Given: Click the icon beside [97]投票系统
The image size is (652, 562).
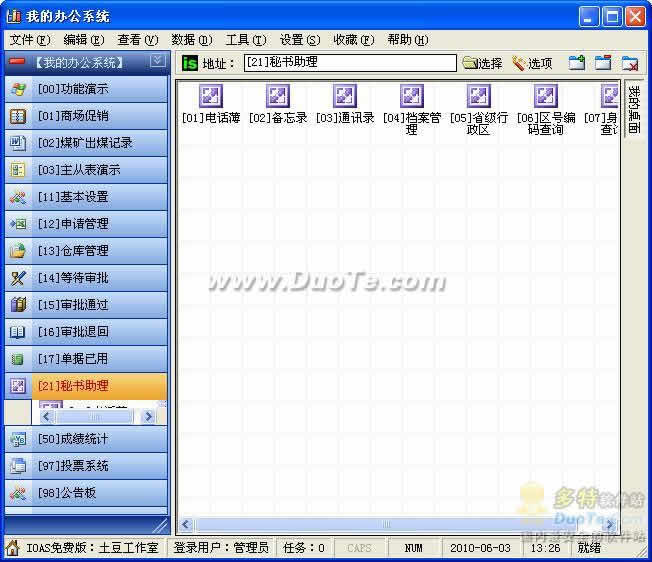Looking at the screenshot, I should pos(18,466).
